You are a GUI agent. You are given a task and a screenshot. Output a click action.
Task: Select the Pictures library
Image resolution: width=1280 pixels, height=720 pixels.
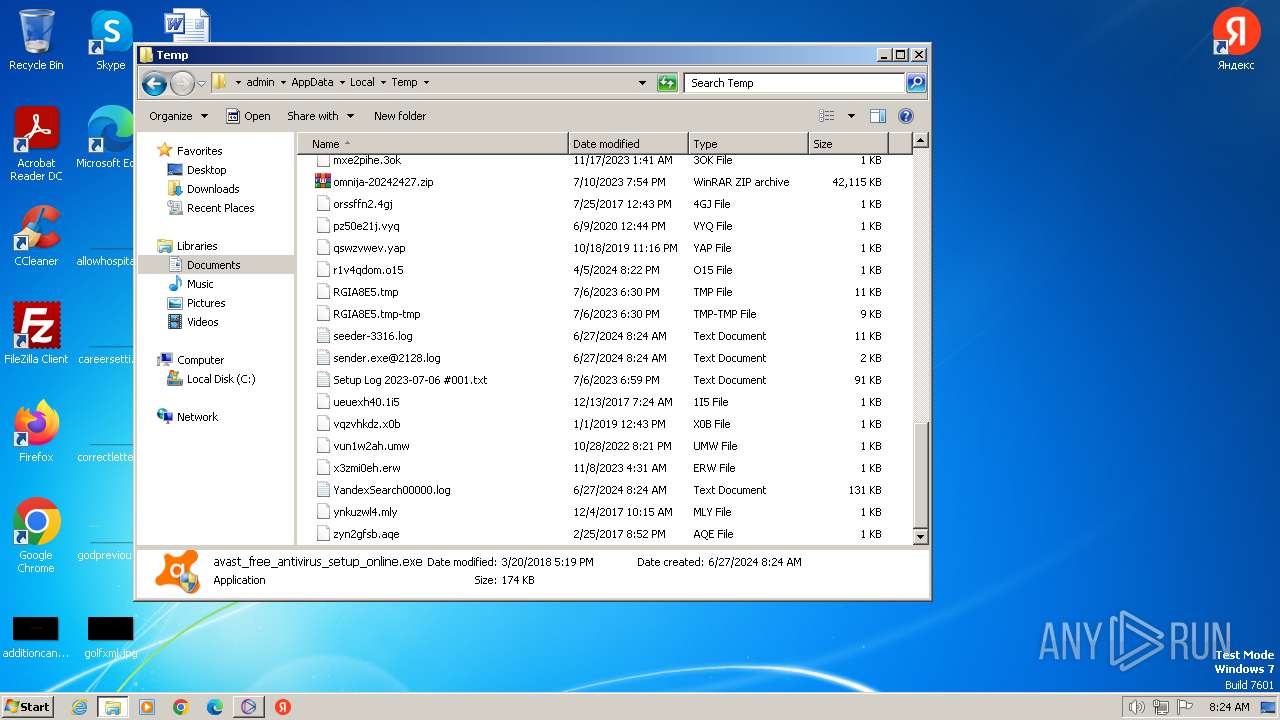point(206,303)
